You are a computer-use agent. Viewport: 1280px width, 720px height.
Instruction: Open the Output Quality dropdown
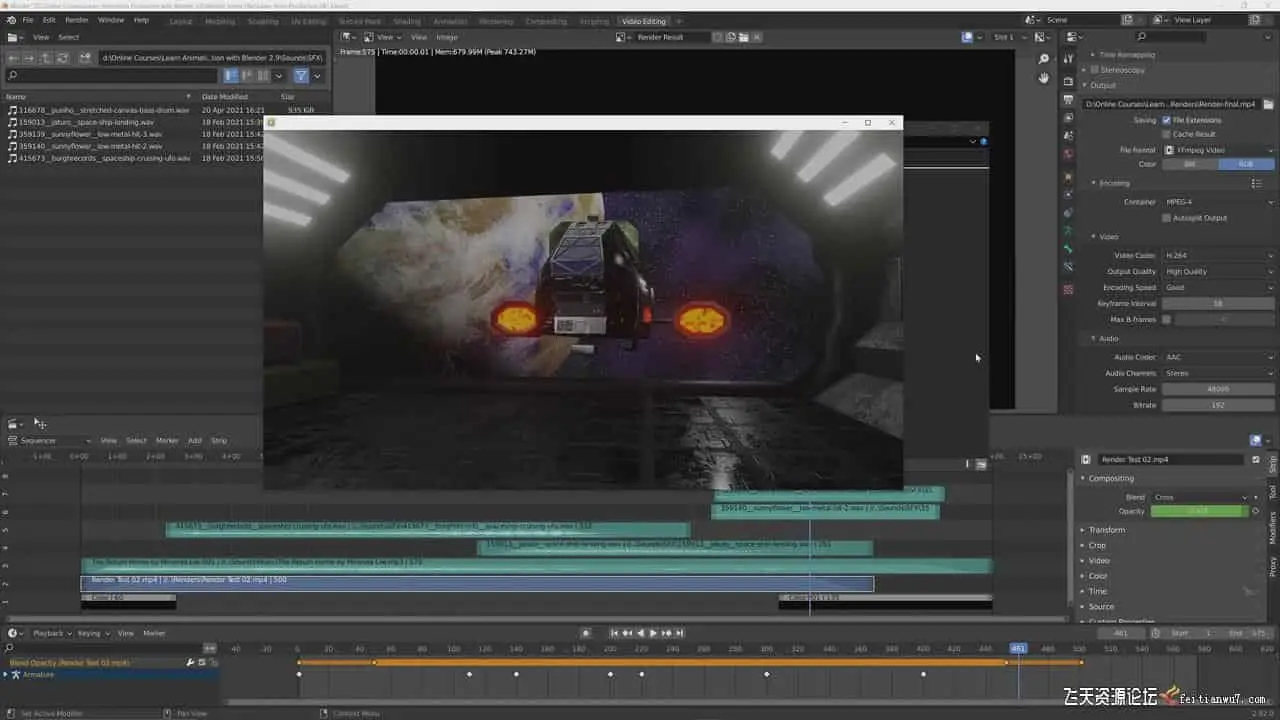coord(1218,272)
